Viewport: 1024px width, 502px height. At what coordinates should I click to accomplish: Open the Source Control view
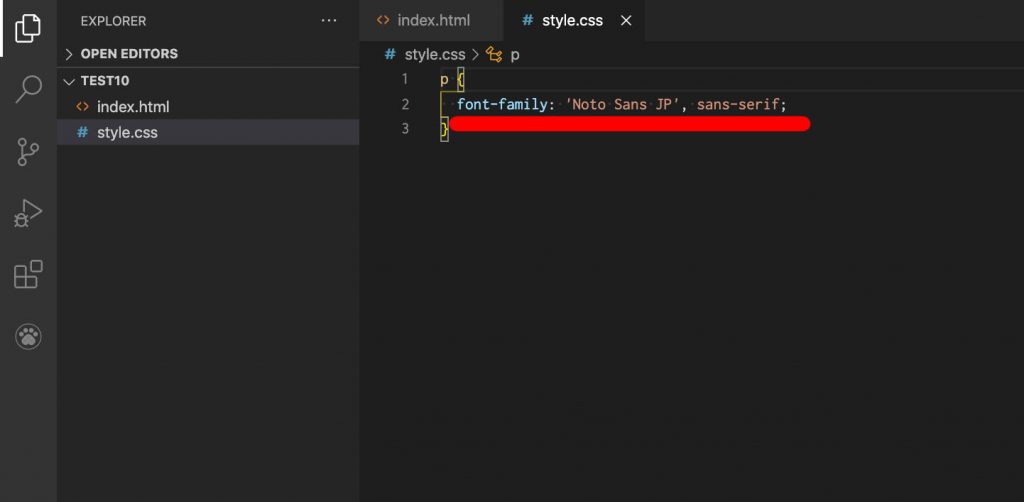(x=27, y=151)
